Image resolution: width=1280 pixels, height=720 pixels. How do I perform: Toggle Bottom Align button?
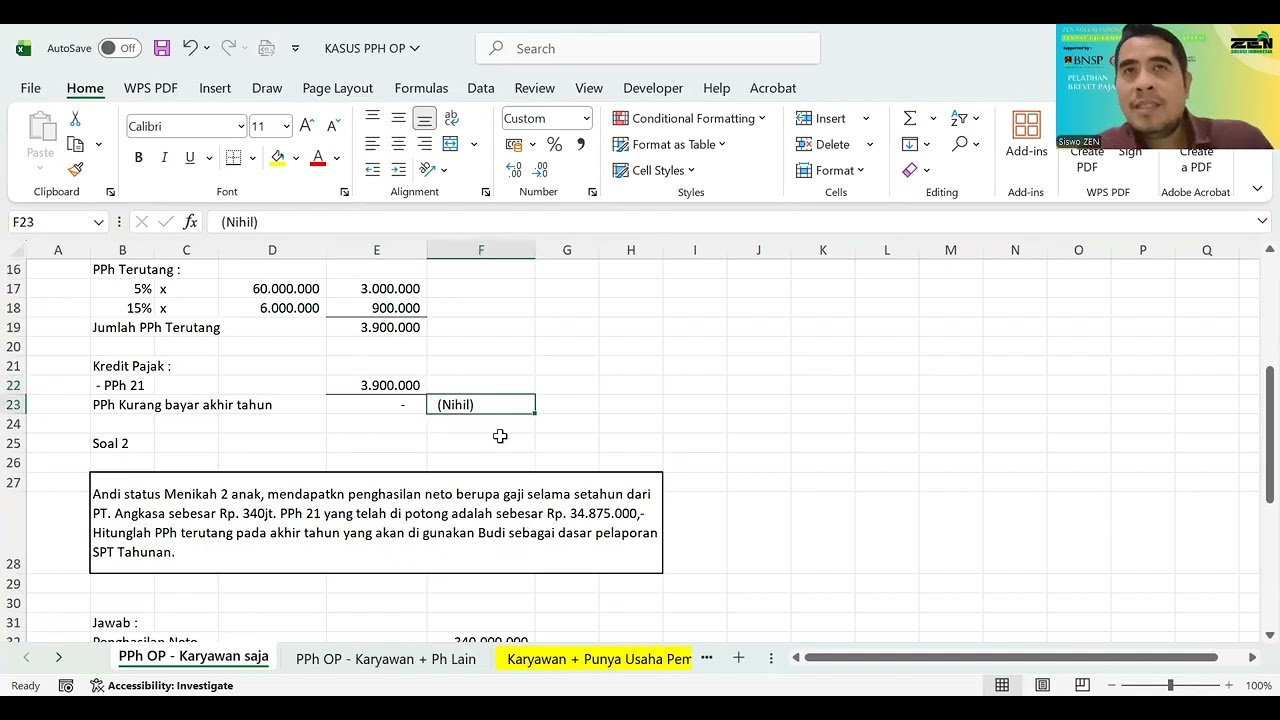point(424,118)
